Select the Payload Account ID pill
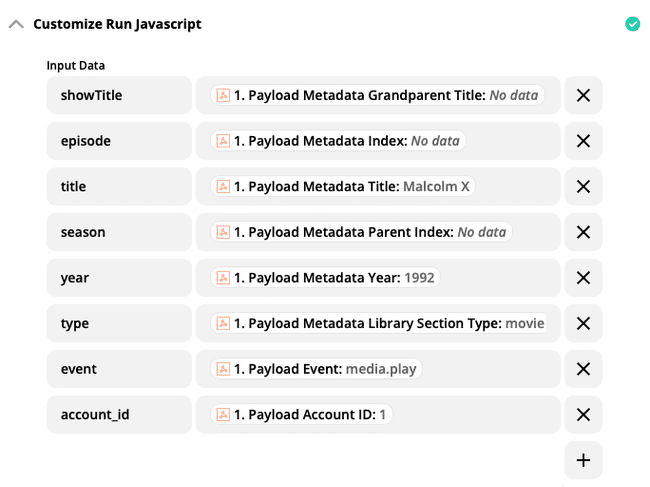Image resolution: width=650 pixels, height=487 pixels. (301, 414)
